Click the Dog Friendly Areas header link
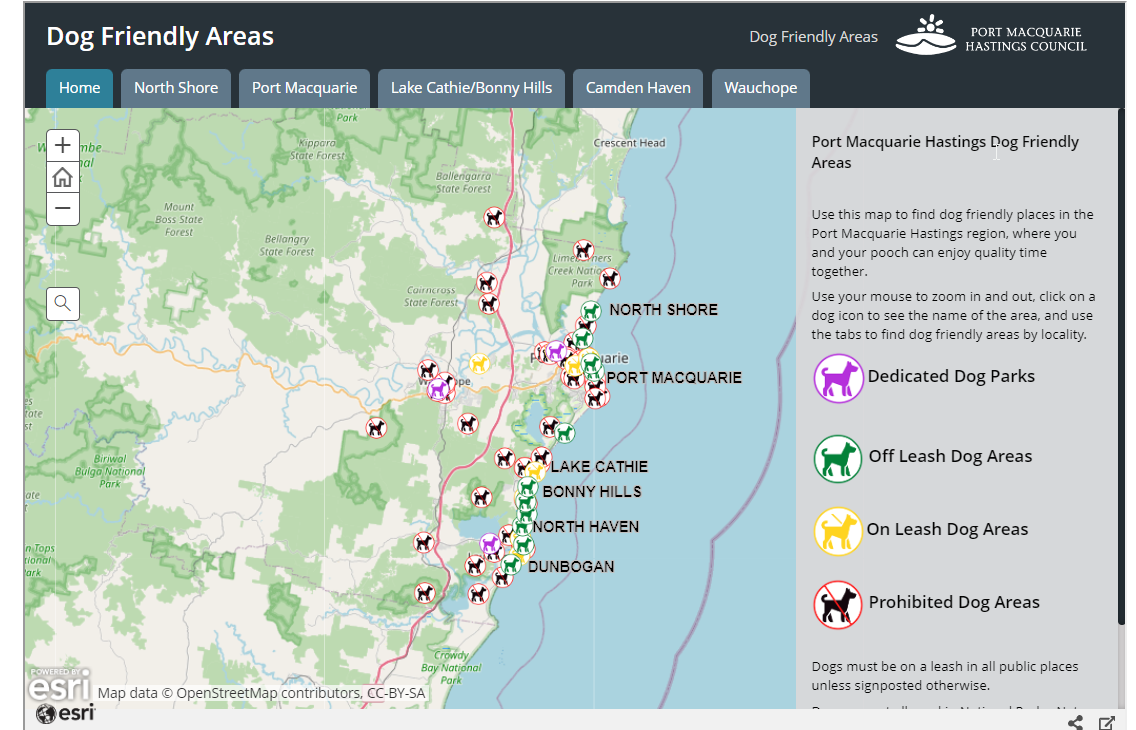The image size is (1136, 730). [814, 37]
